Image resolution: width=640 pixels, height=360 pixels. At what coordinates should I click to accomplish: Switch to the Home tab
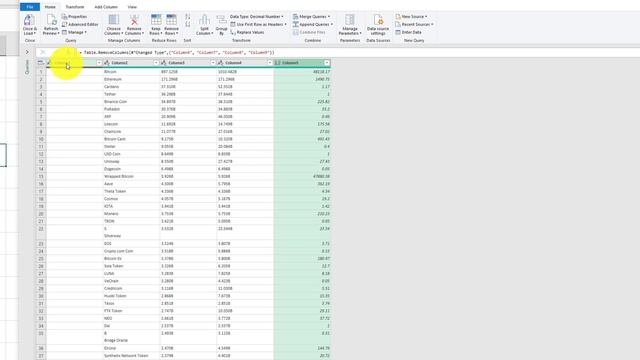[x=50, y=7]
